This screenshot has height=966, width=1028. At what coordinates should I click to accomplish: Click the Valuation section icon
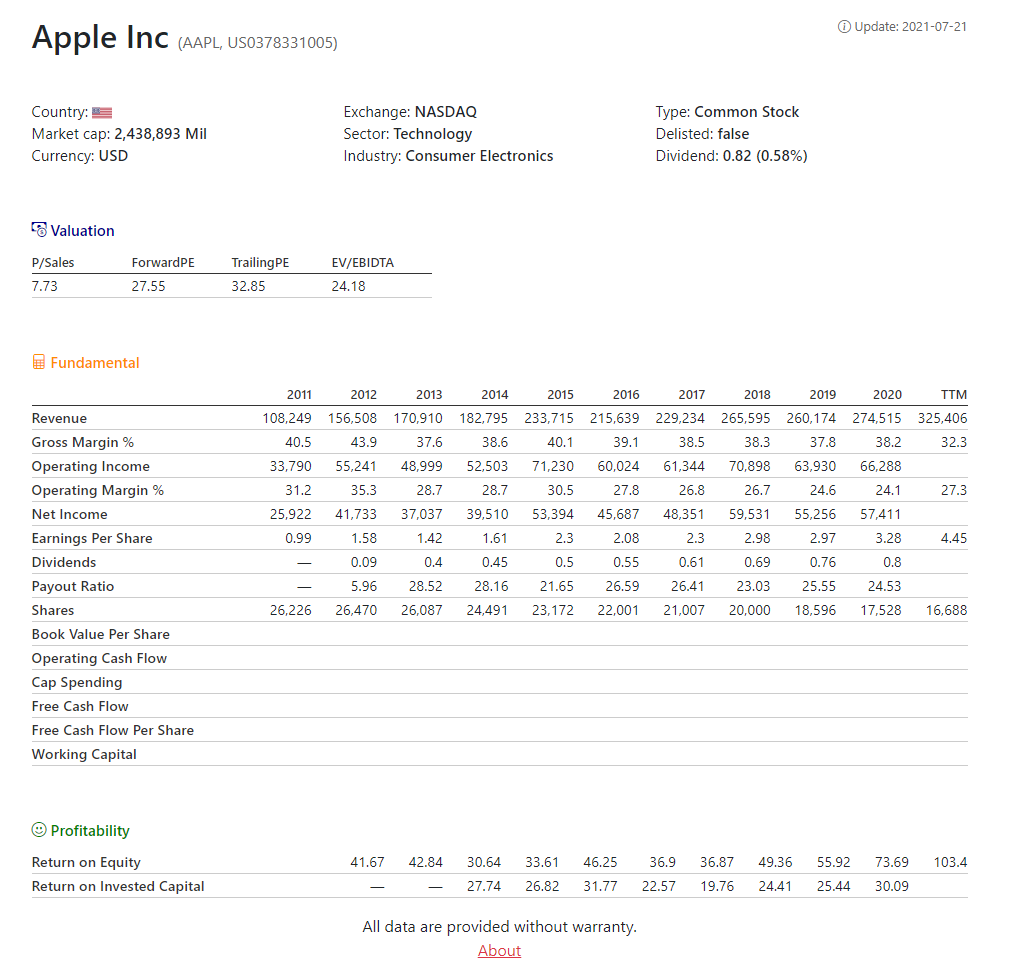point(39,230)
